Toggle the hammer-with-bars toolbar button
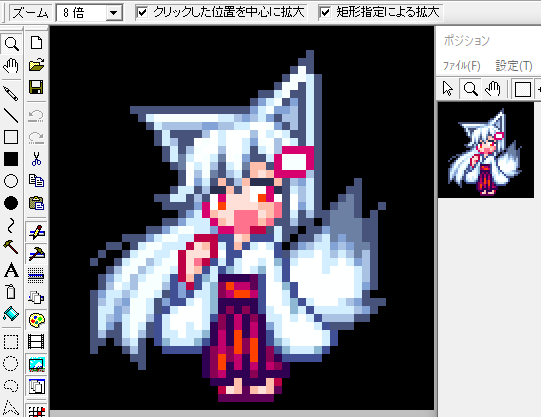Image resolution: width=541 pixels, height=417 pixels. click(36, 254)
